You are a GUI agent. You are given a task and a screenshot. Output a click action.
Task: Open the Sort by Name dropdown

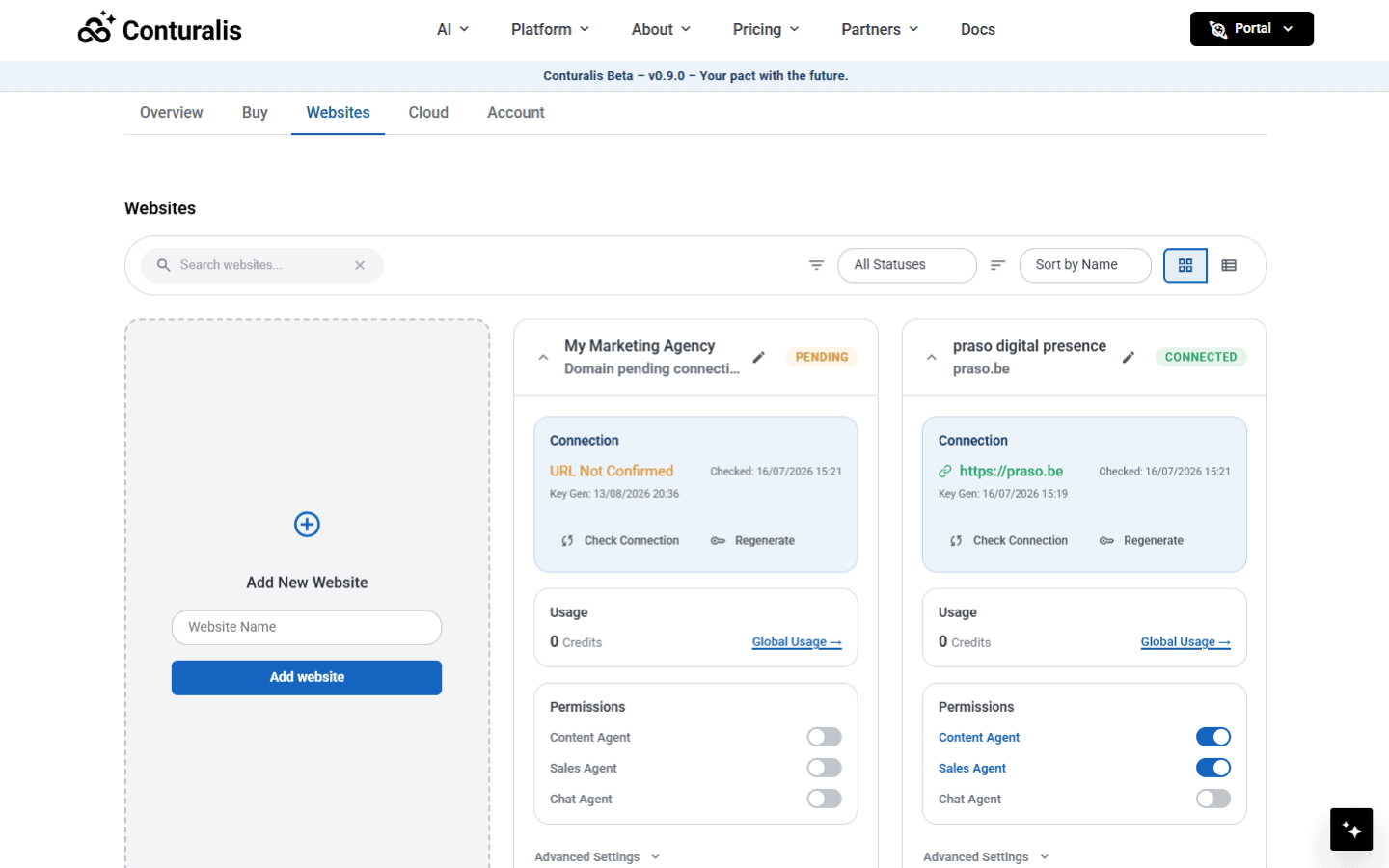coord(1085,265)
